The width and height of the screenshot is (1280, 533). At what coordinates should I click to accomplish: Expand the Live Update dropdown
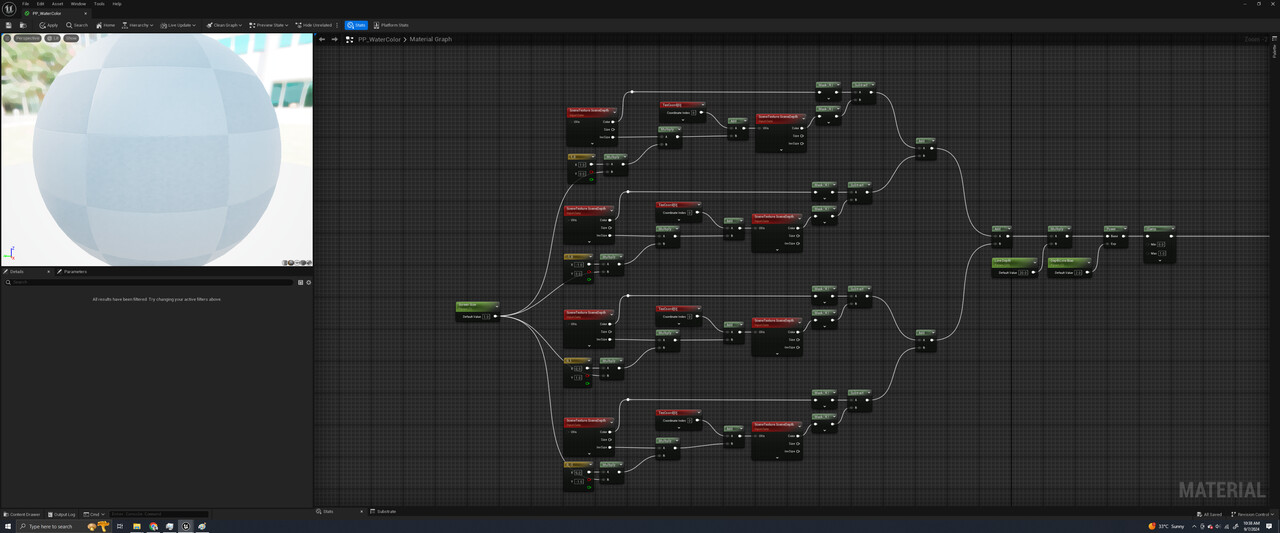click(x=180, y=25)
